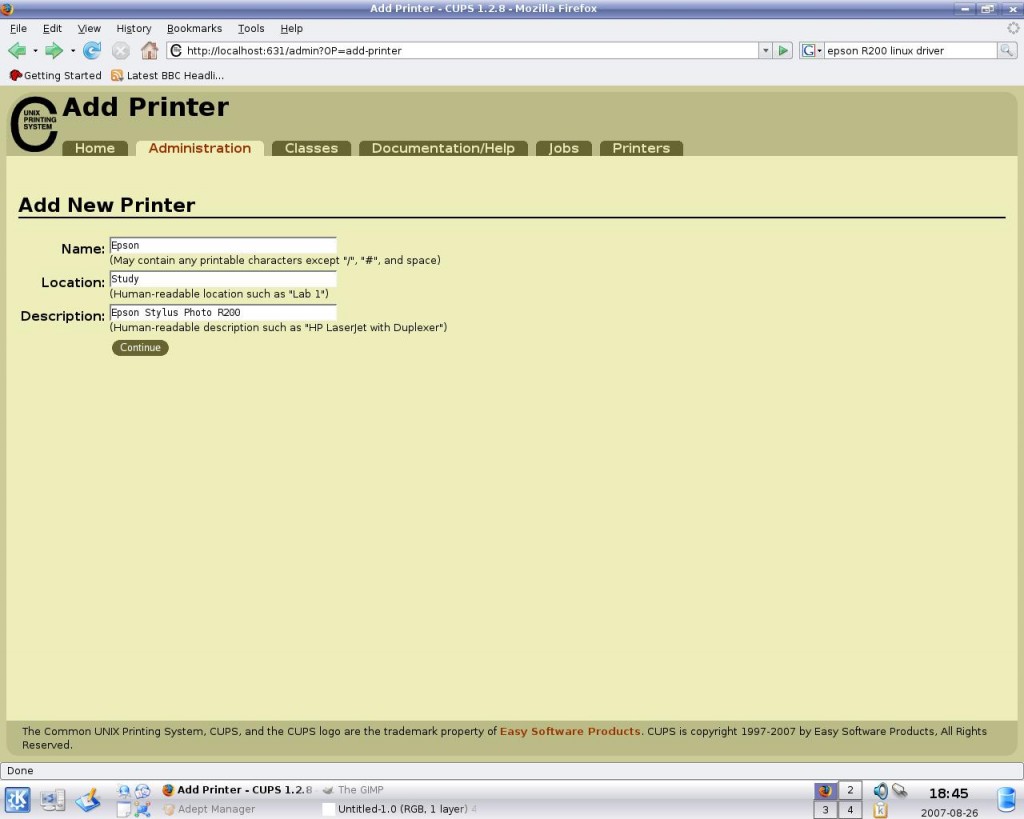
Task: Click the search magnifier icon
Action: point(1006,50)
